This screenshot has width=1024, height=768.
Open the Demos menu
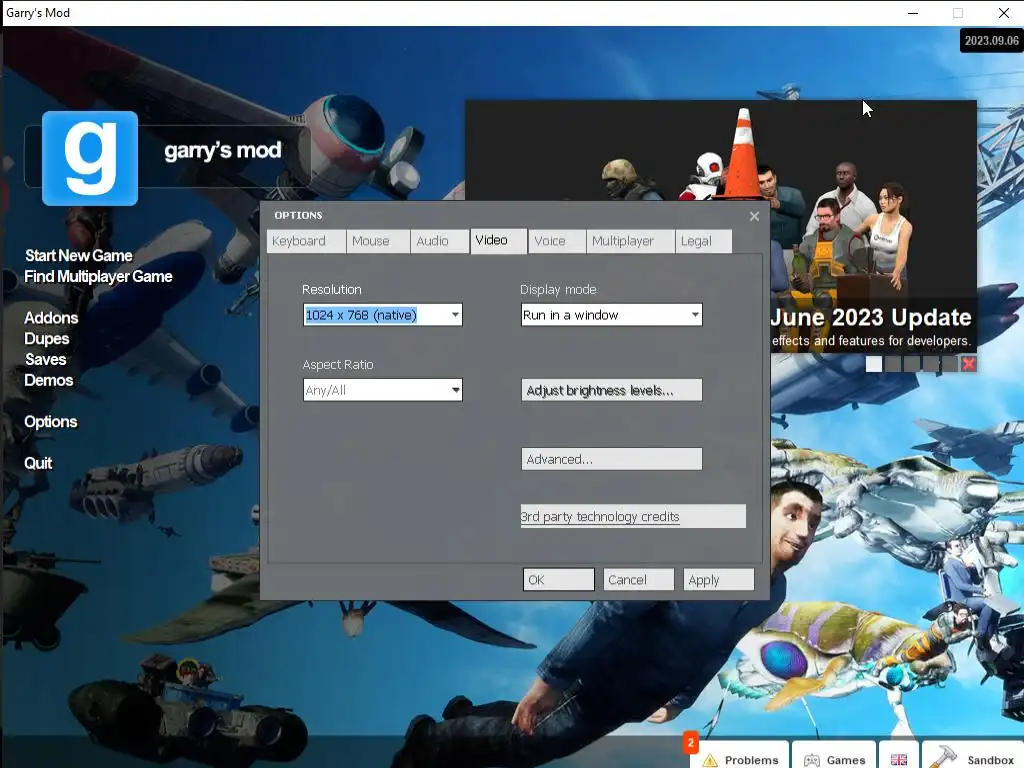click(x=48, y=380)
